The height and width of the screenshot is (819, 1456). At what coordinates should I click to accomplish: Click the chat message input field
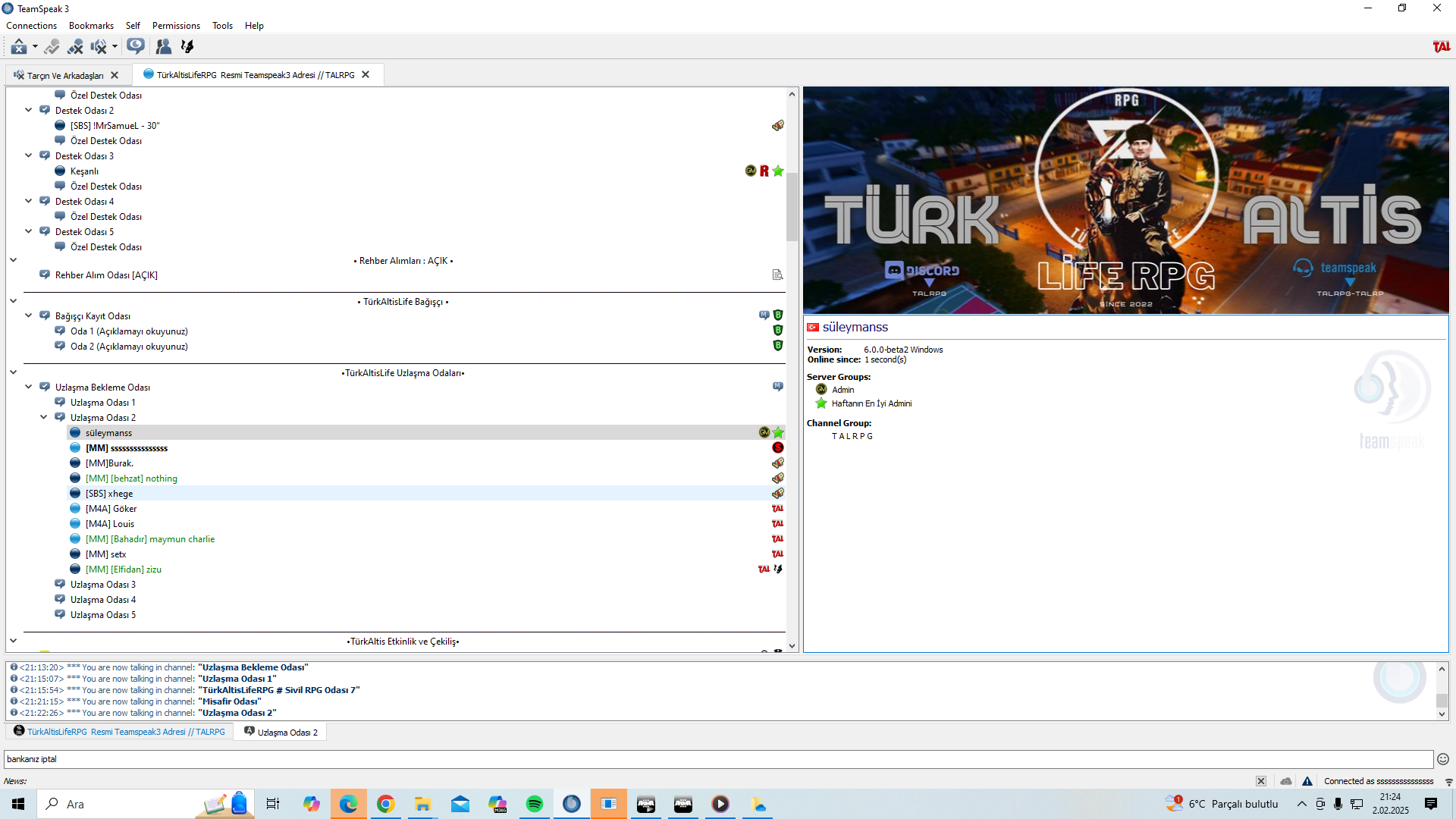click(718, 759)
